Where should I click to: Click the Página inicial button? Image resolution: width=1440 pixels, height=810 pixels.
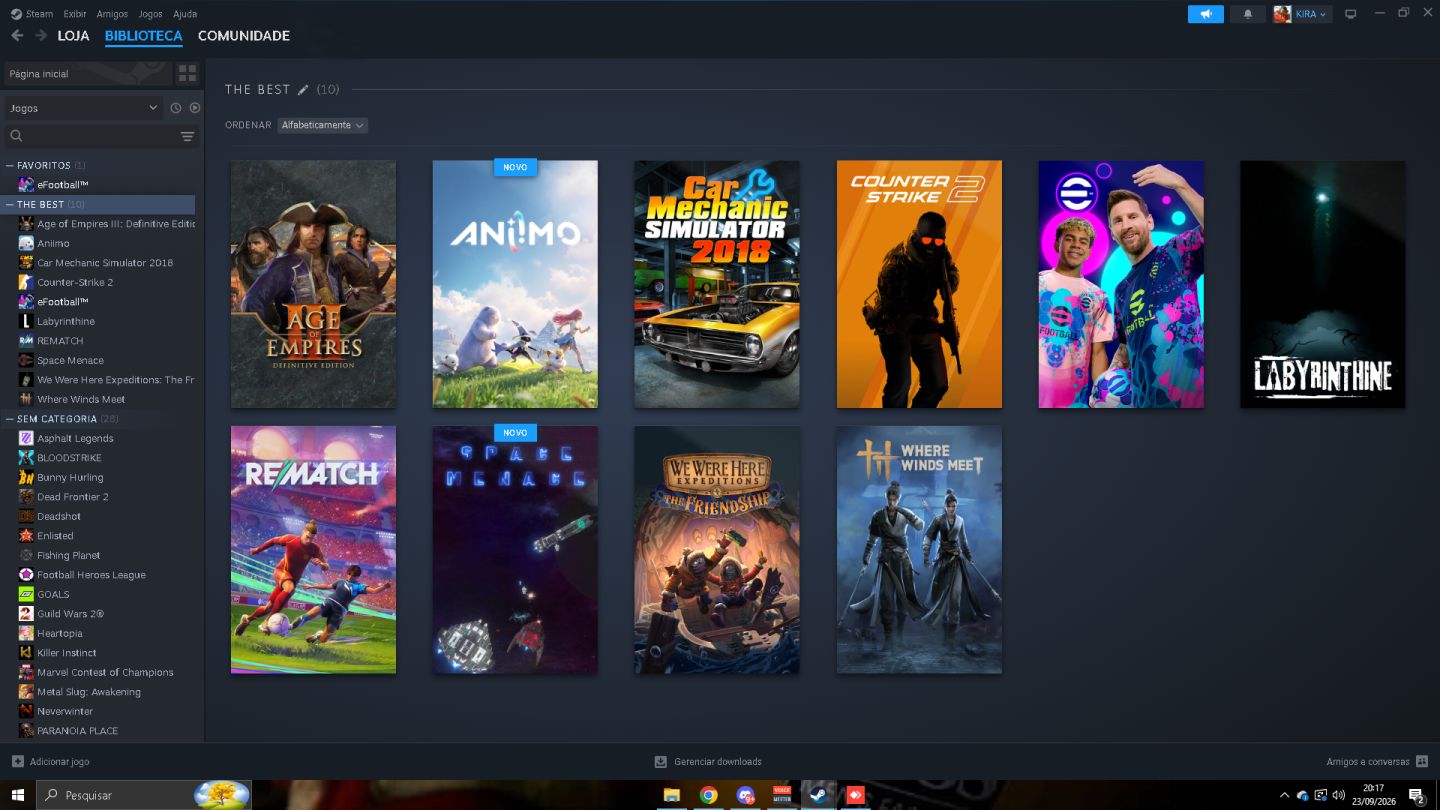pos(87,73)
